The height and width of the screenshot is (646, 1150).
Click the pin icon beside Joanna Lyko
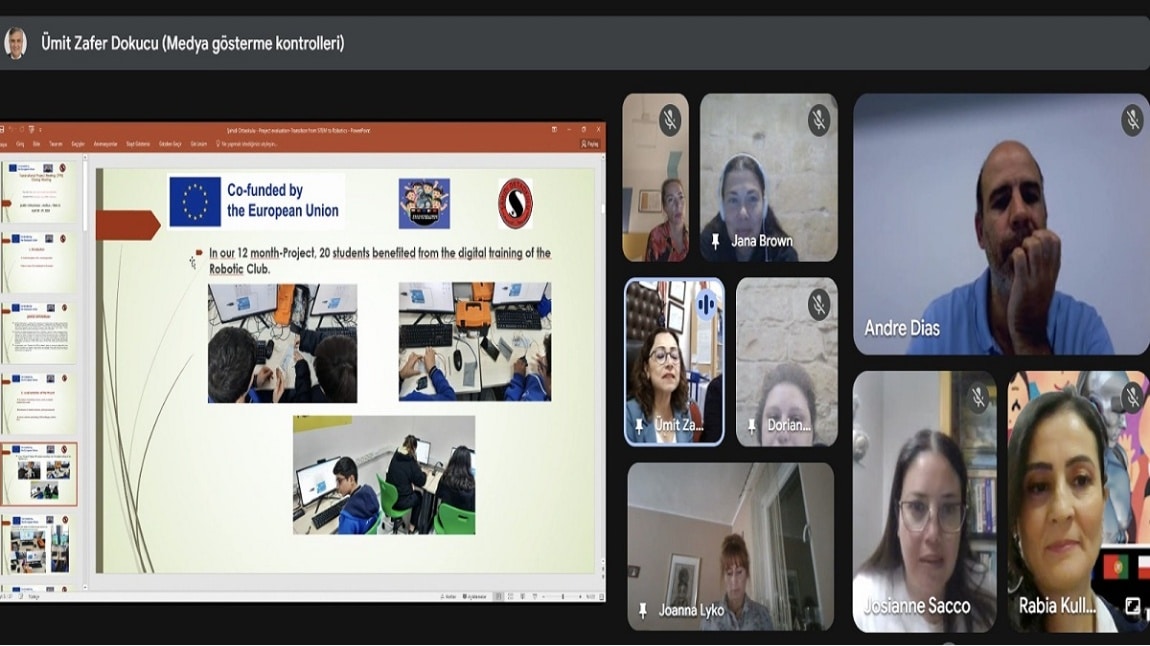(642, 611)
